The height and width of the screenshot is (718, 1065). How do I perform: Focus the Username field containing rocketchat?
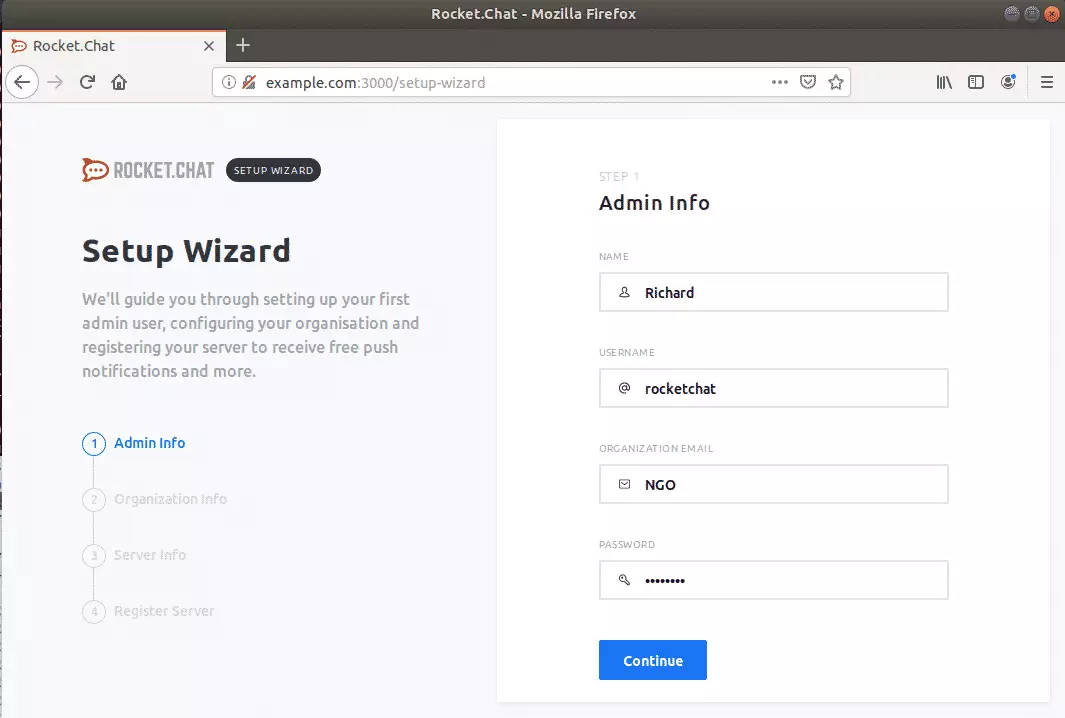click(774, 388)
